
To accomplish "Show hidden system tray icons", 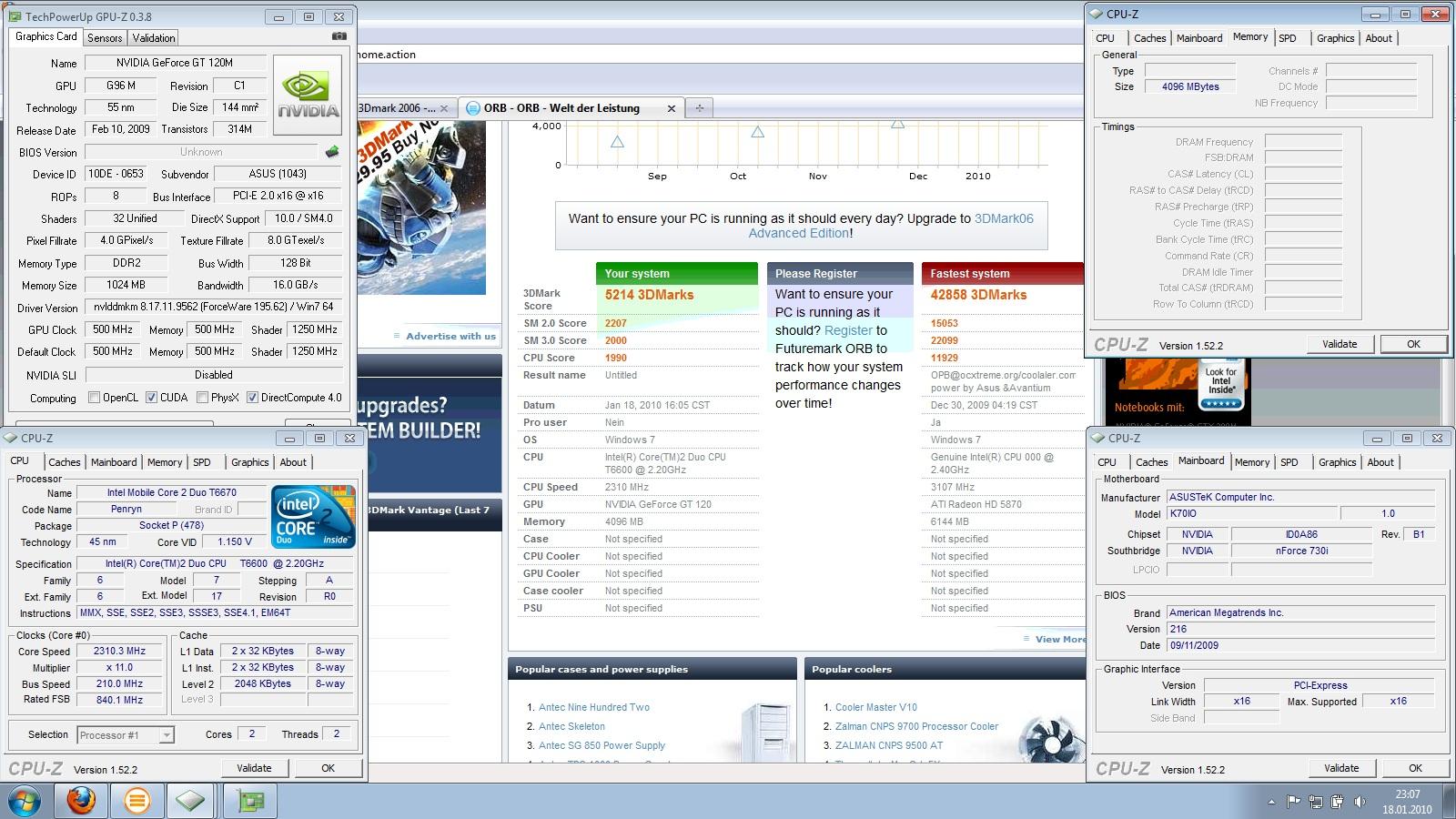I will tap(1271, 803).
